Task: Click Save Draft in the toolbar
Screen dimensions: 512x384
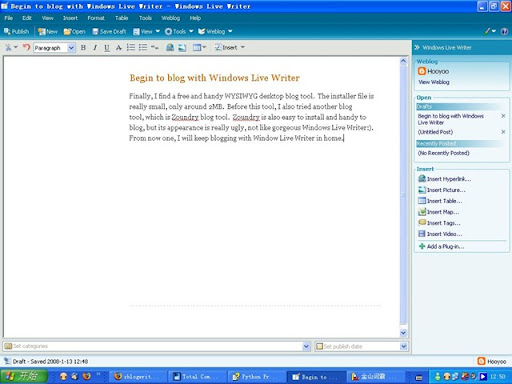Action: 109,31
